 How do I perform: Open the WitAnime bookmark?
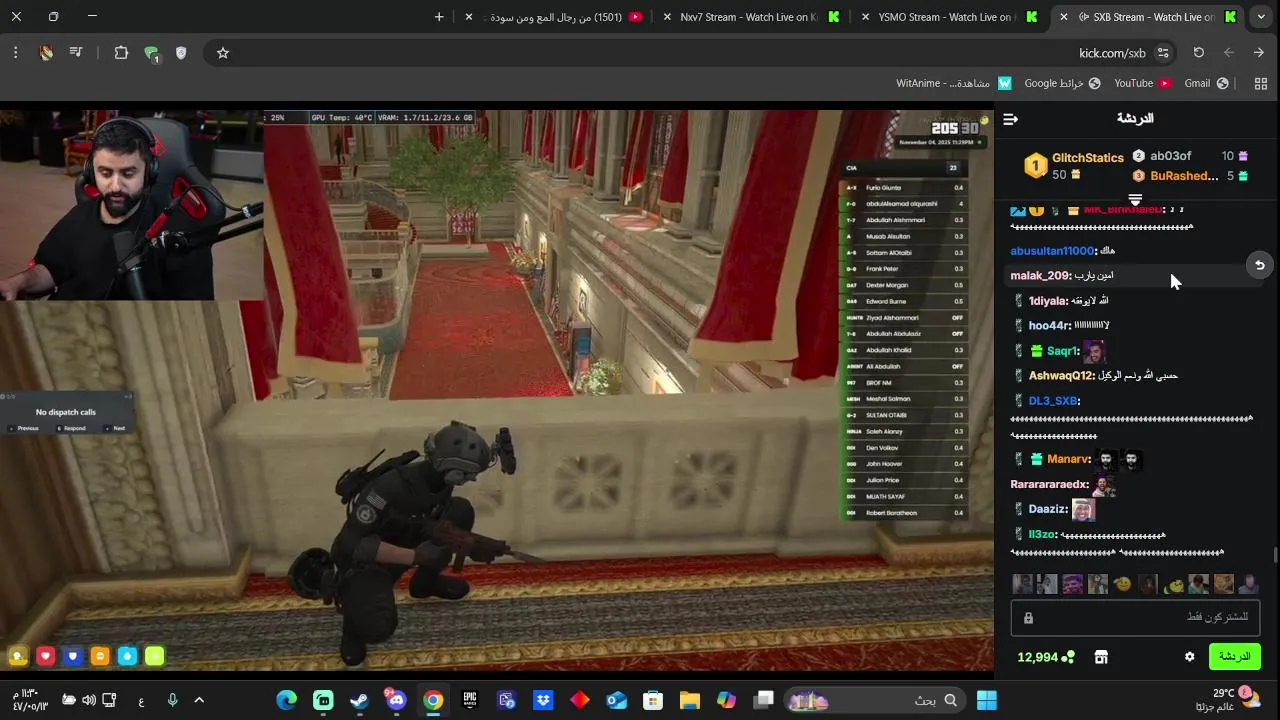[x=954, y=83]
